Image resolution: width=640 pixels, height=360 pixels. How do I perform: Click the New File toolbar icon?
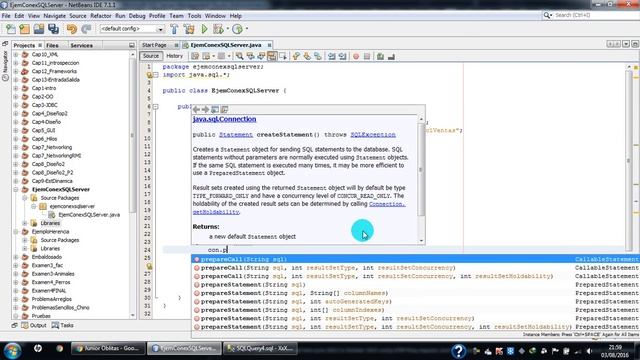[11, 29]
